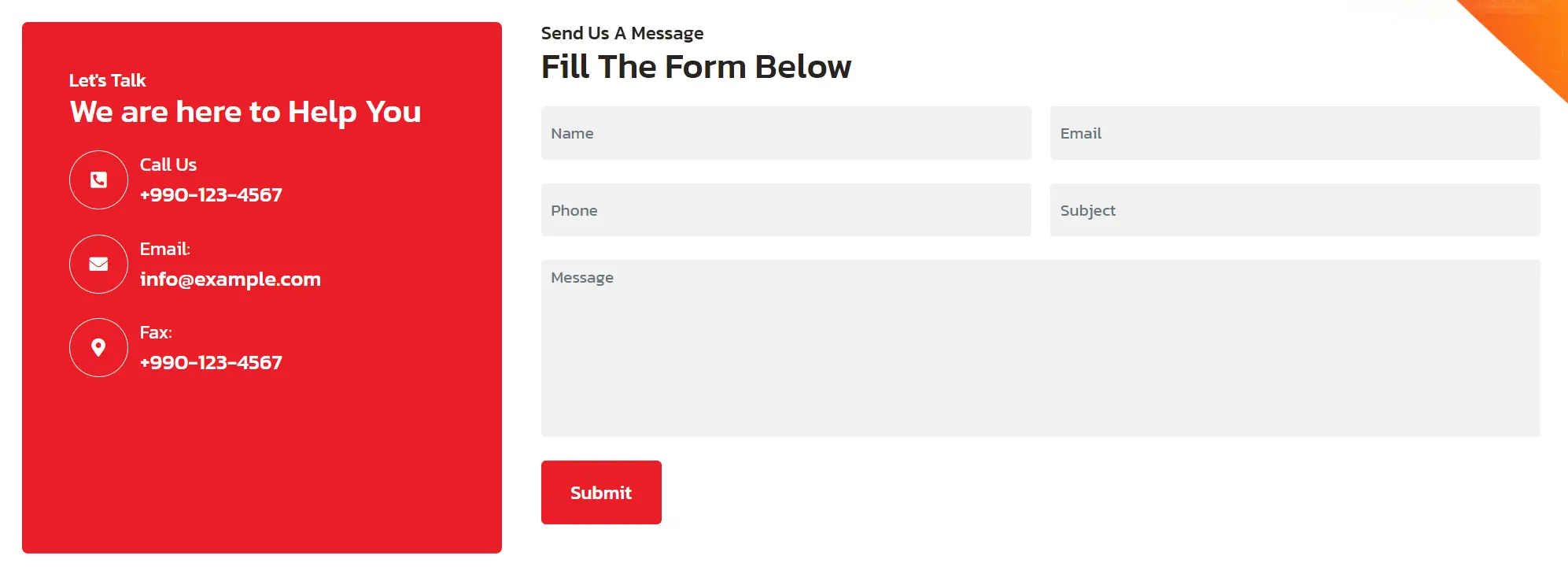Focus the Email input field in form

pos(1295,133)
